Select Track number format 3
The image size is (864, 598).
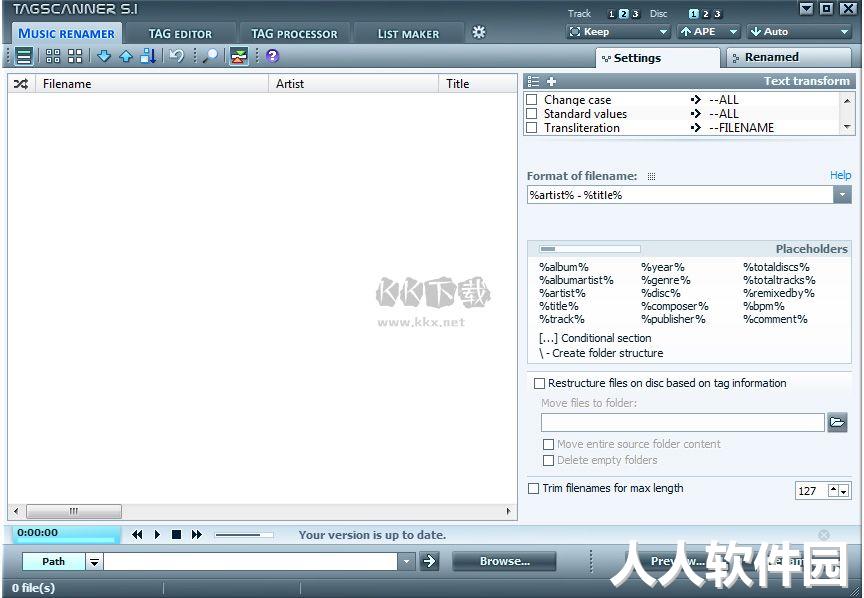[x=635, y=14]
